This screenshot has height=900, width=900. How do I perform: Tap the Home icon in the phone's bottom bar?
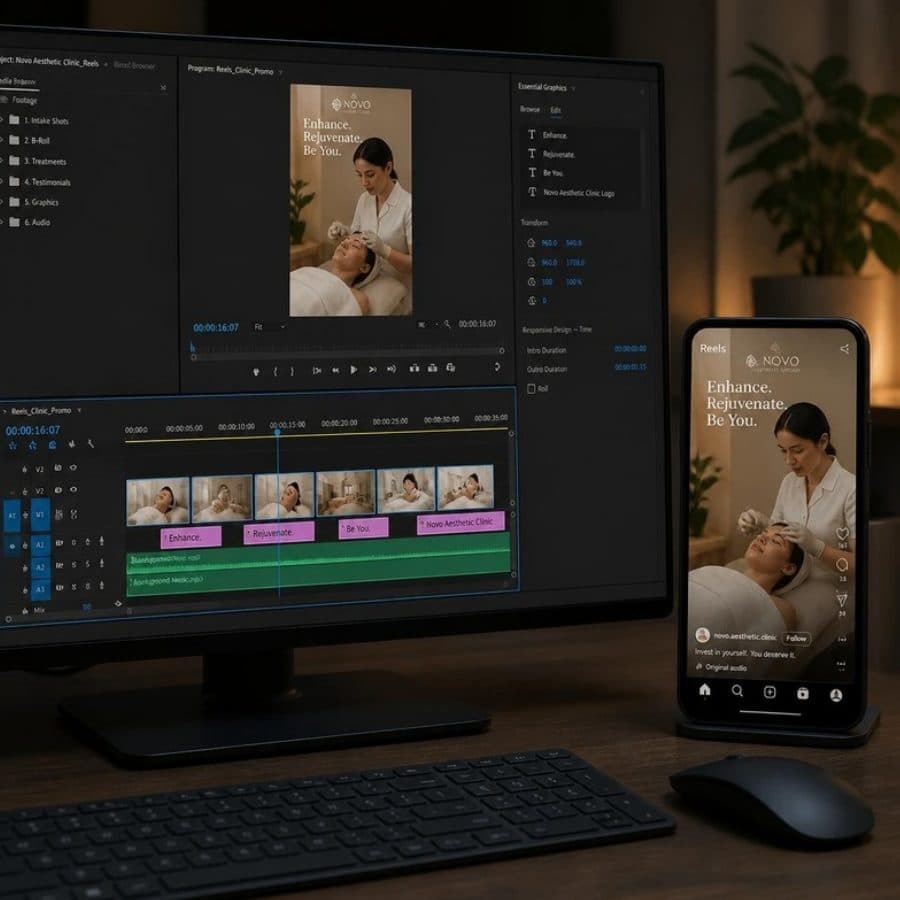click(705, 690)
